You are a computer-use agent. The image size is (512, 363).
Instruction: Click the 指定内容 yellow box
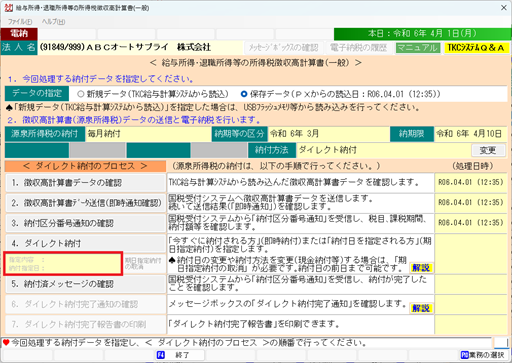[63, 264]
